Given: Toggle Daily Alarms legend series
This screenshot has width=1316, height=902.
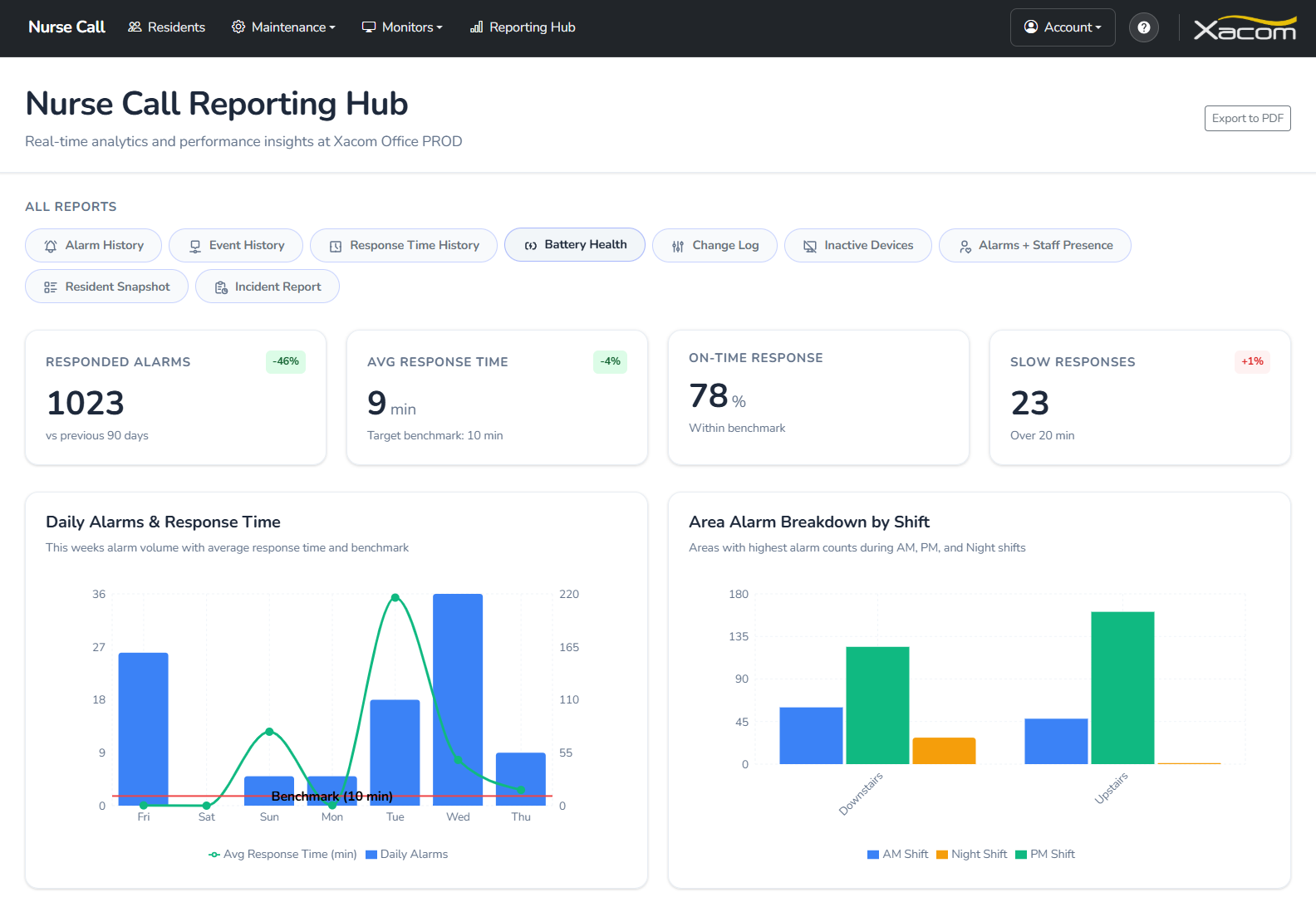Looking at the screenshot, I should click(x=407, y=854).
